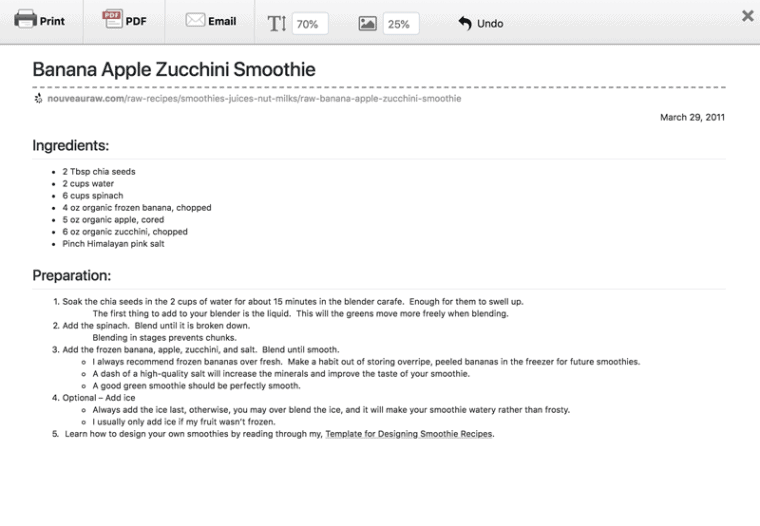760x526 pixels.
Task: Click the Email envelope icon
Action: (195, 21)
